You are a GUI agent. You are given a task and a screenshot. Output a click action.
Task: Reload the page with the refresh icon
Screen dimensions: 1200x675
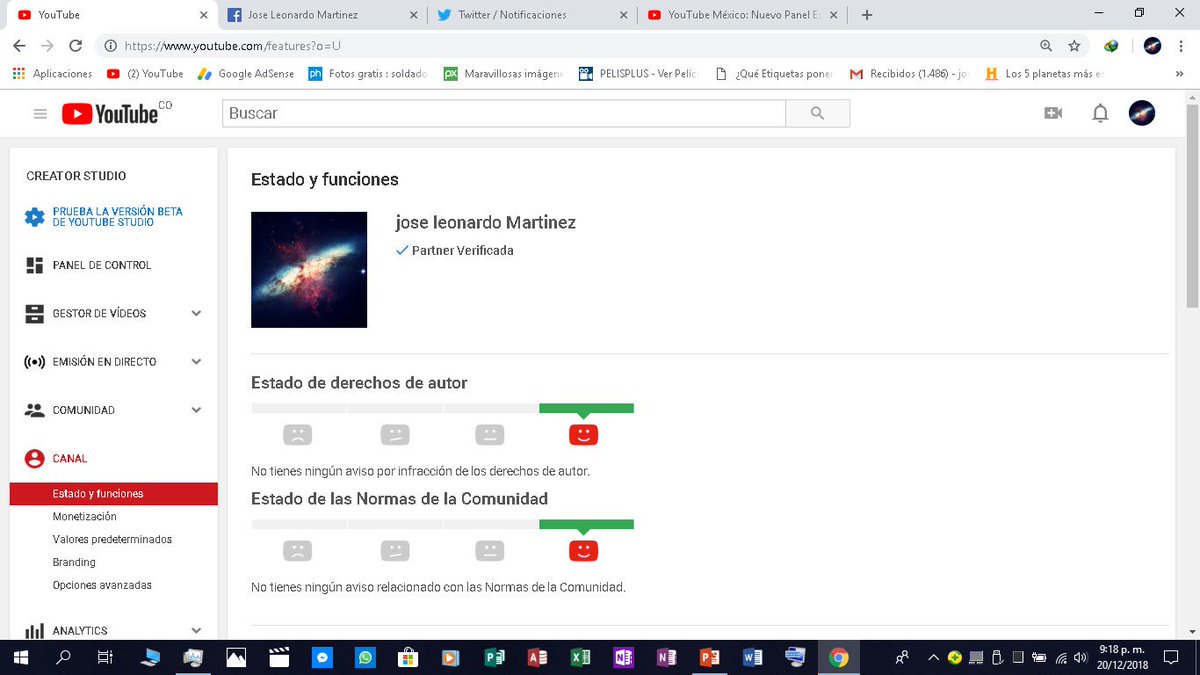tap(75, 45)
